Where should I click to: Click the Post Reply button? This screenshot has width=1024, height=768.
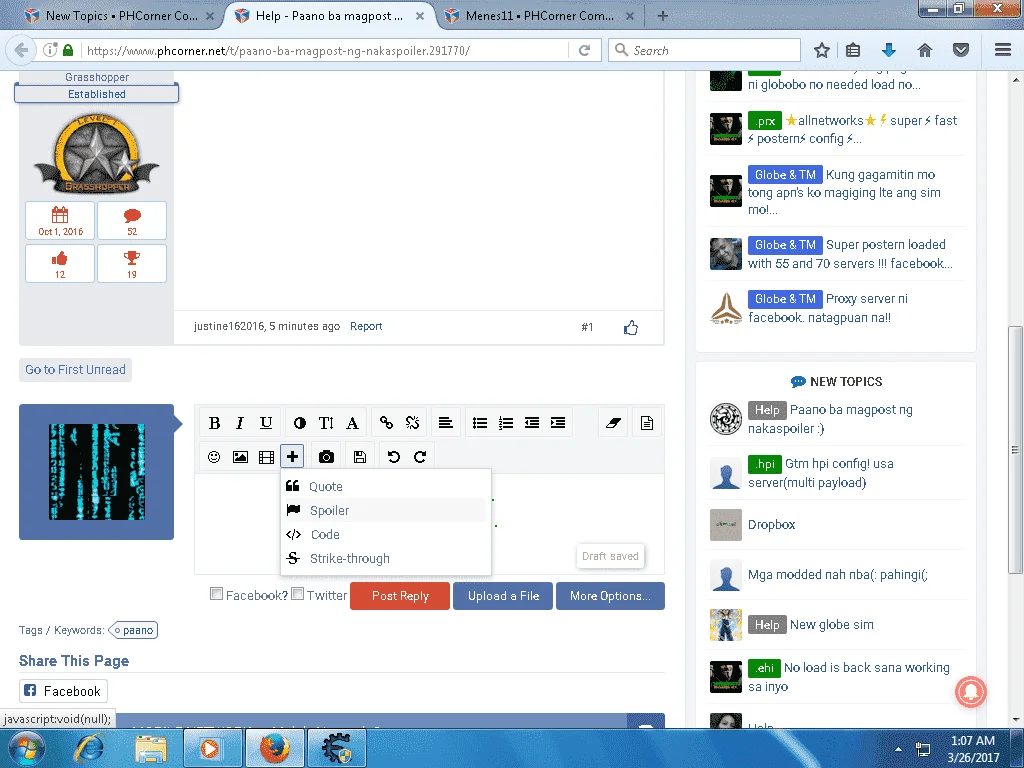click(400, 596)
